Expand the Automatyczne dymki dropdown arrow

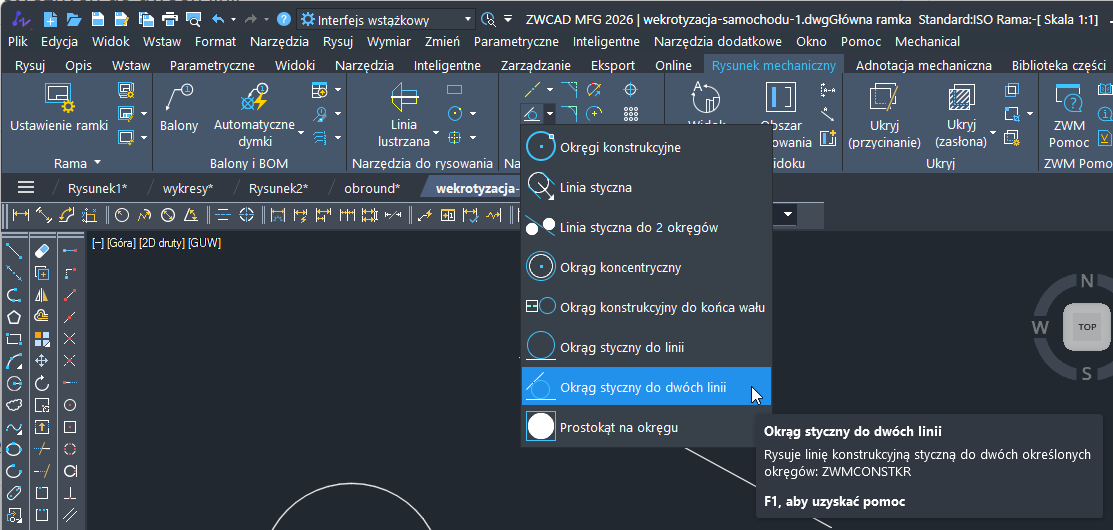click(301, 126)
